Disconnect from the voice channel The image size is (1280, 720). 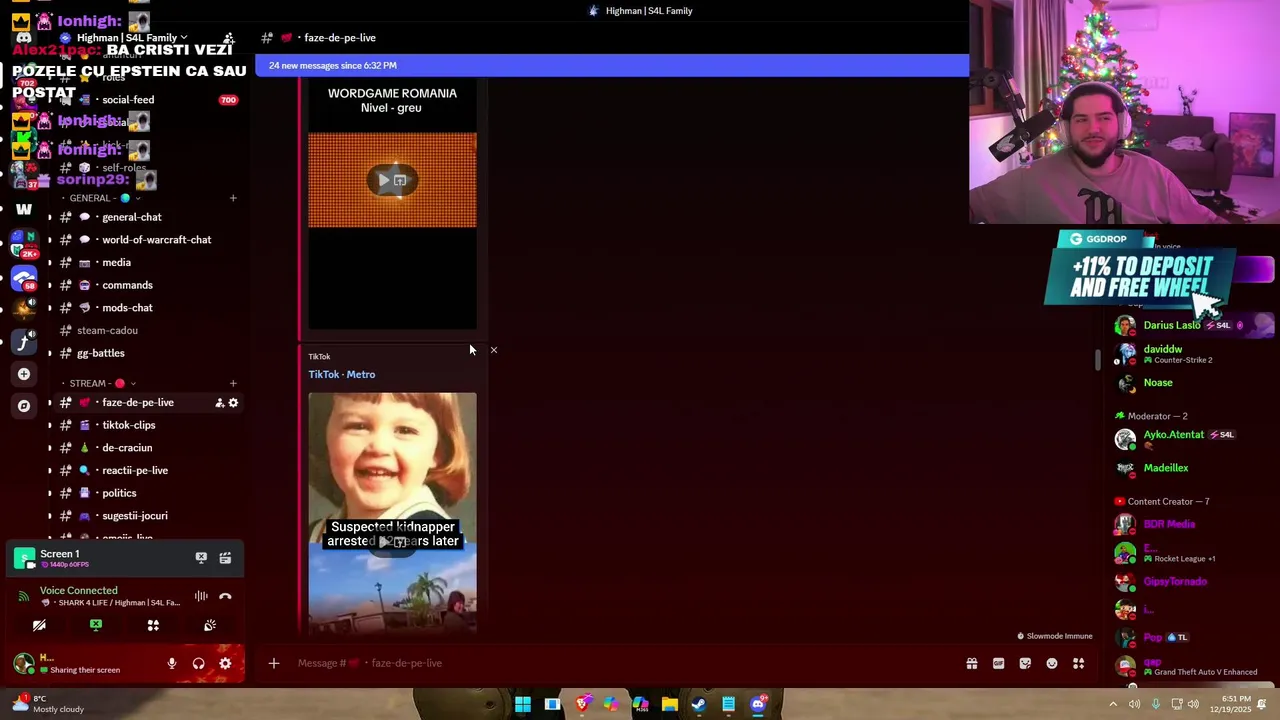pyautogui.click(x=225, y=596)
